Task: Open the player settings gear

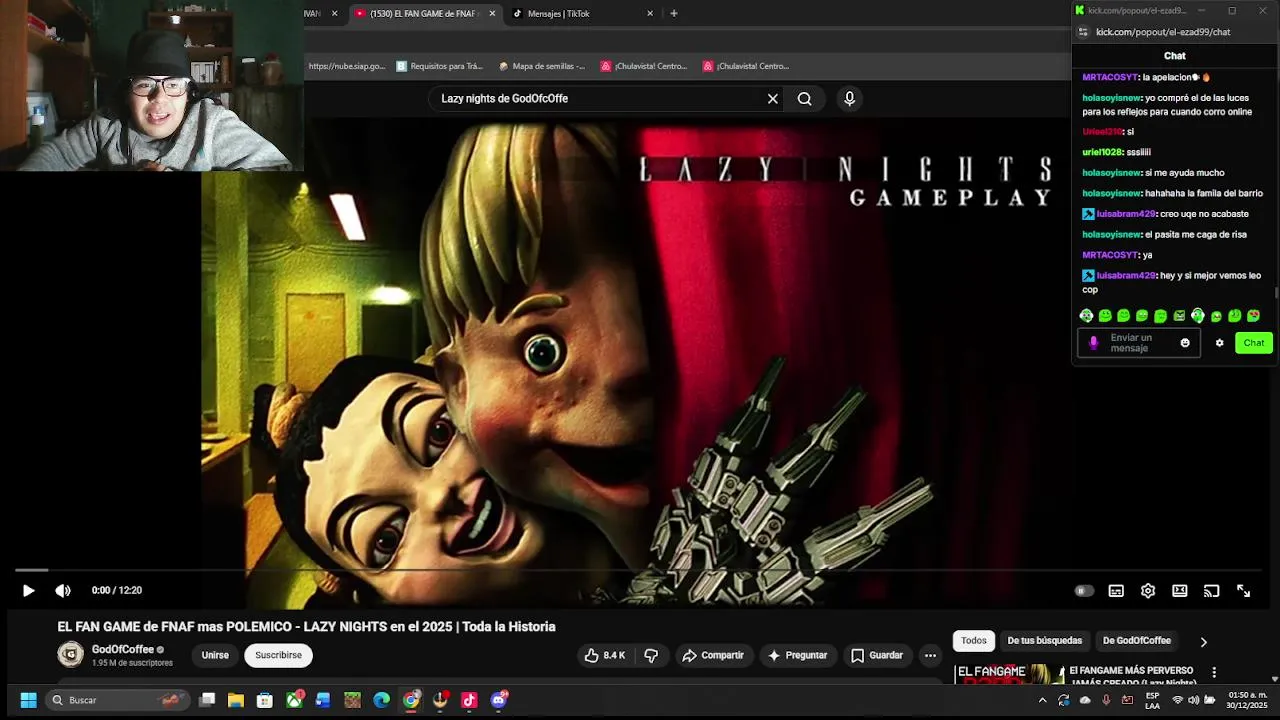Action: click(x=1148, y=591)
